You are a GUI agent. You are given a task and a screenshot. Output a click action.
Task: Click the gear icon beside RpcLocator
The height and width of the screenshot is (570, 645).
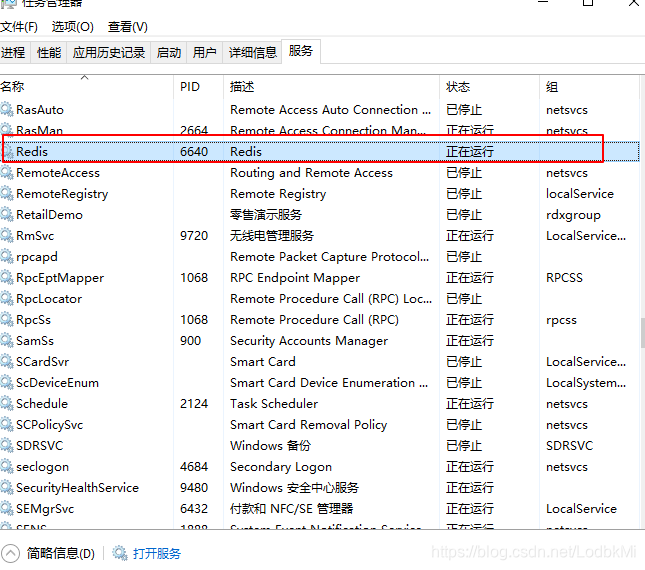tap(7, 299)
